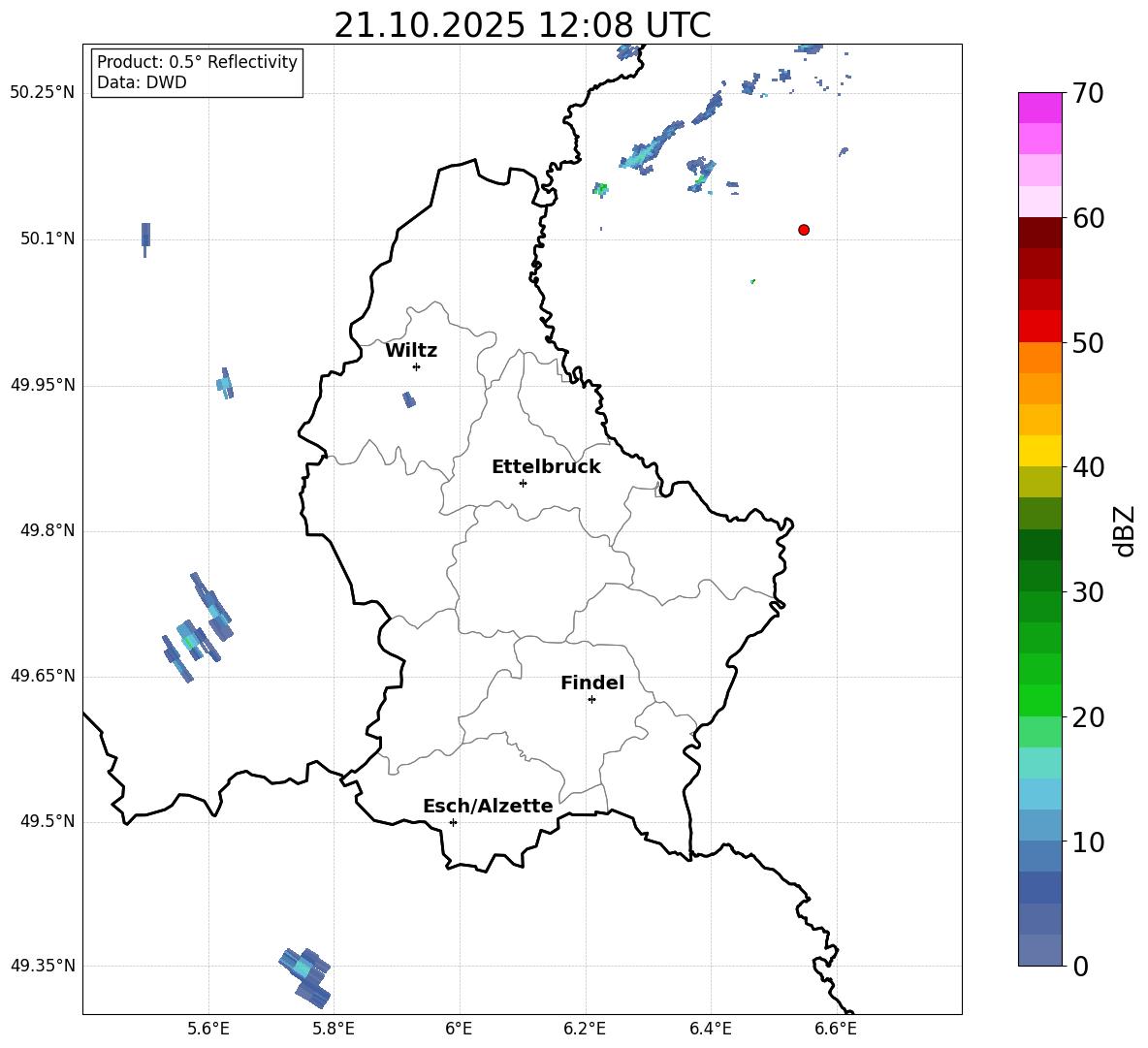This screenshot has width=1148, height=1048.
Task: Click the 50.1°N latitude label
Action: click(47, 239)
